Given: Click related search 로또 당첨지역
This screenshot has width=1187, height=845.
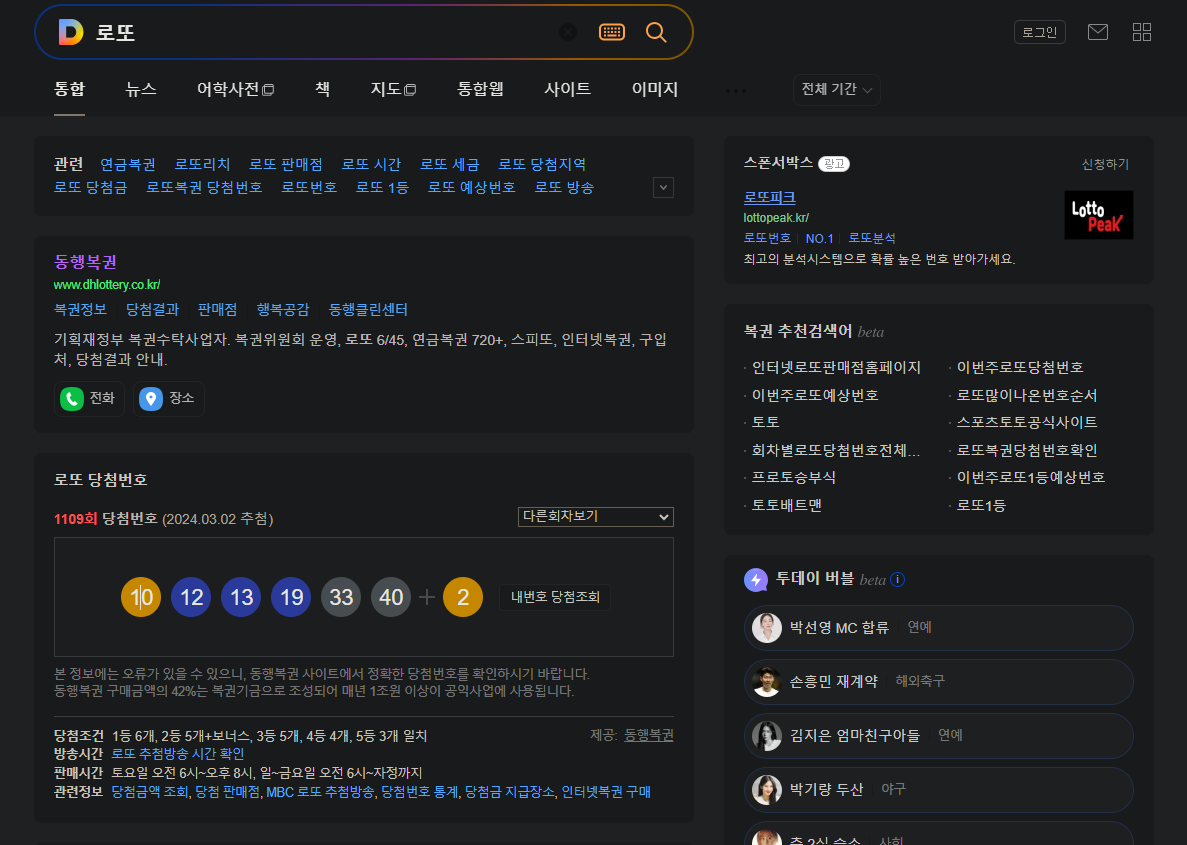Looking at the screenshot, I should click(542, 164).
